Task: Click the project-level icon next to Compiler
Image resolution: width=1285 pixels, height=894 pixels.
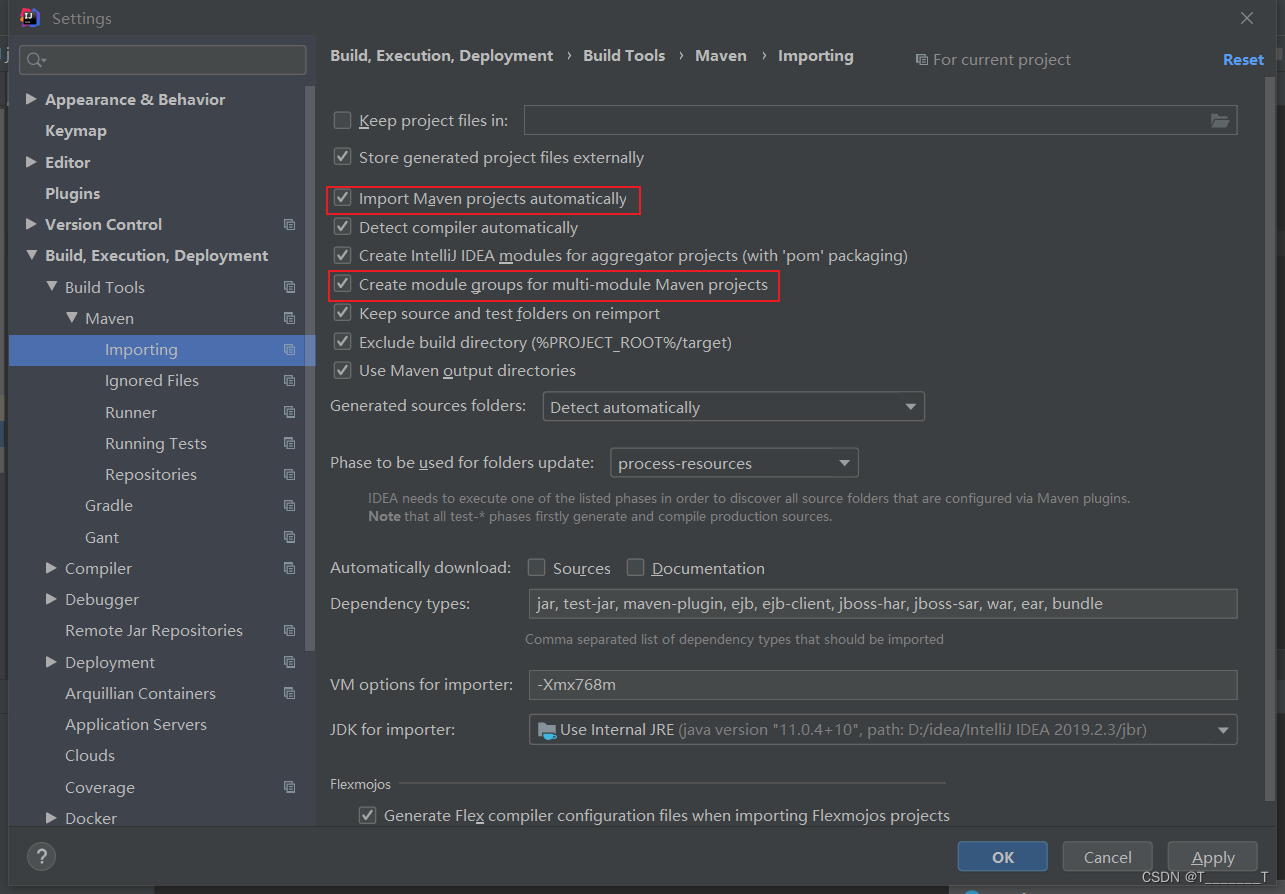Action: 289,568
